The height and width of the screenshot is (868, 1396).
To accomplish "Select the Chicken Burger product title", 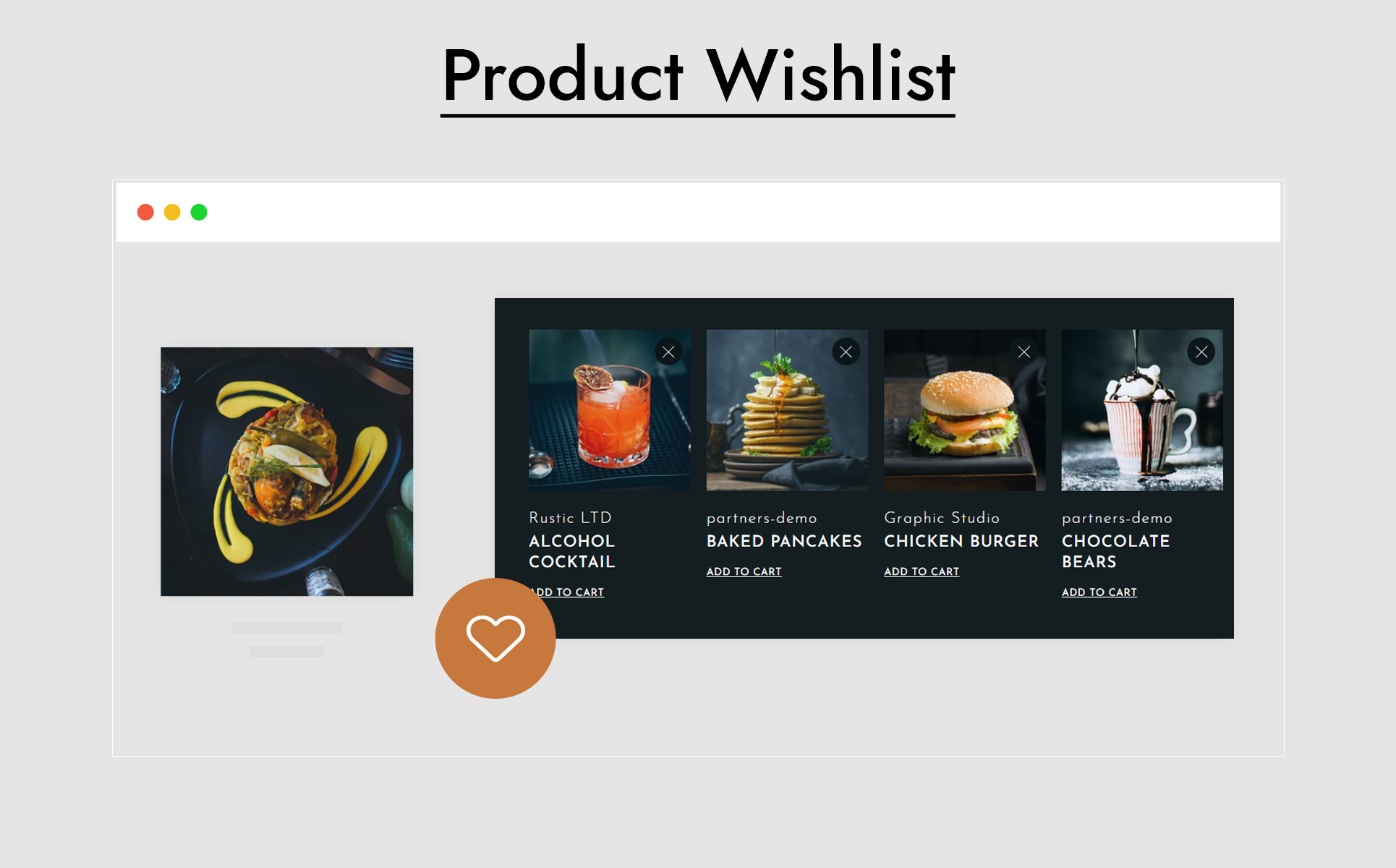I will (961, 541).
